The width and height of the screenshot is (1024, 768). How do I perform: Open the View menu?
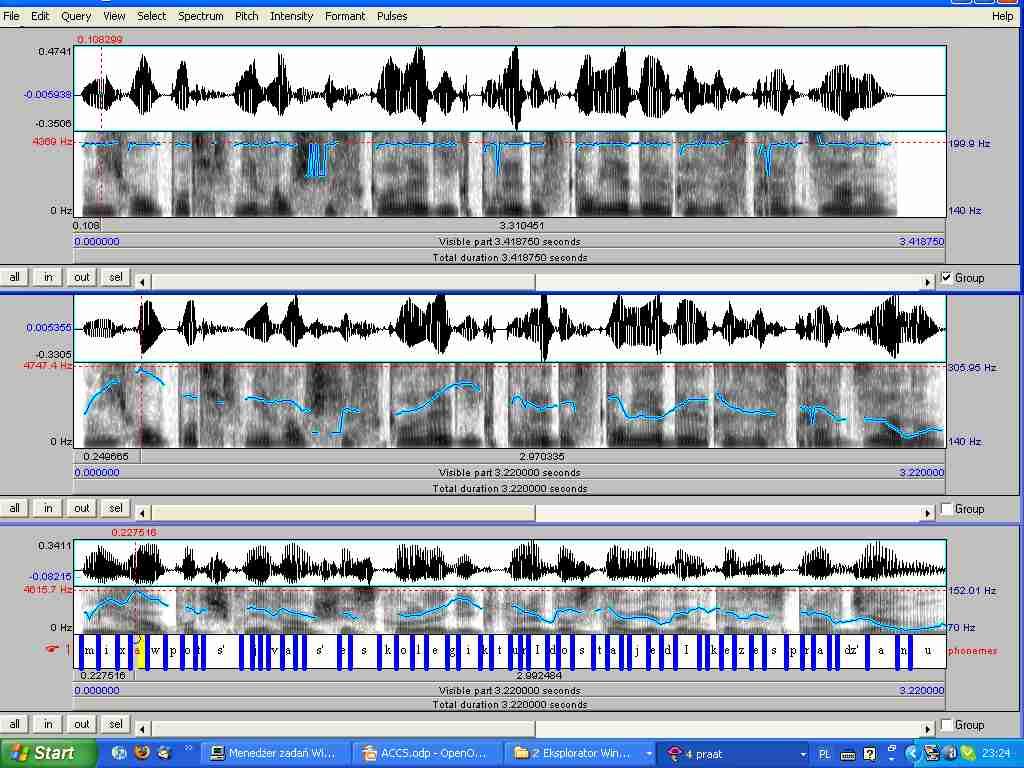tap(114, 16)
